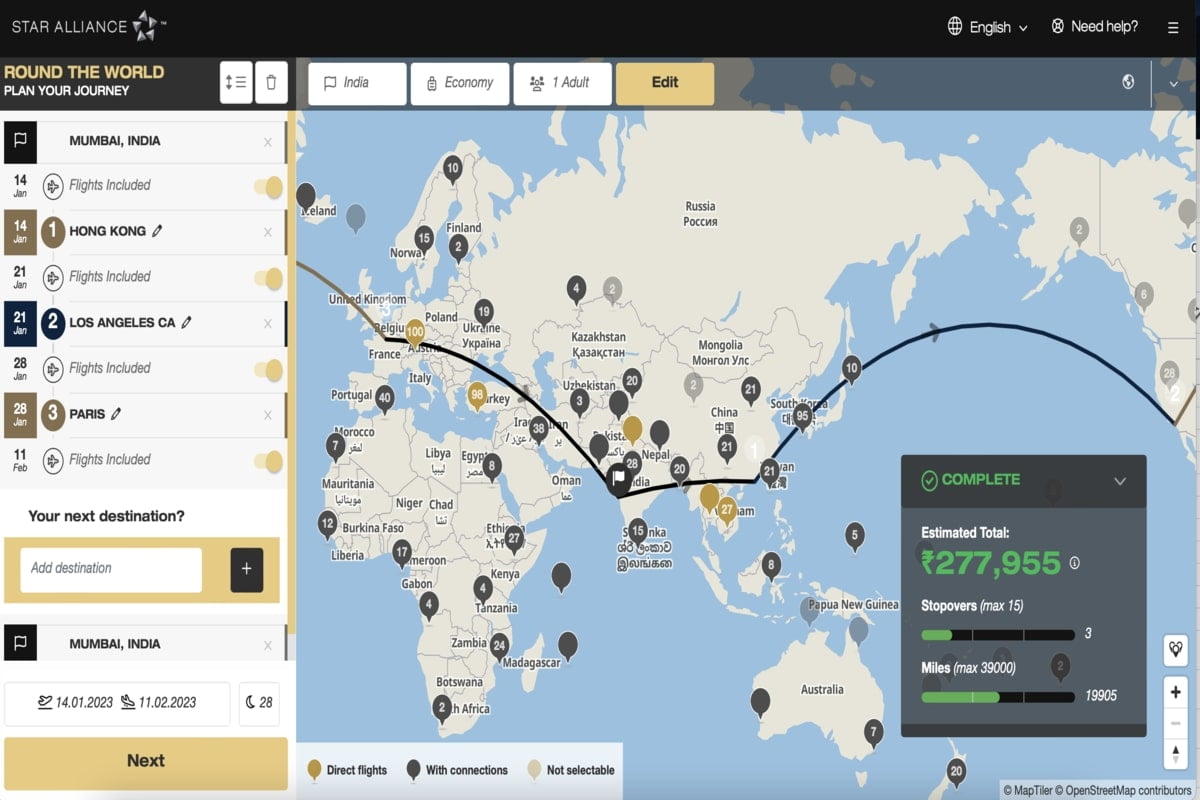Click the Stopovers progress bar
Viewport: 1200px width, 800px height.
[998, 635]
